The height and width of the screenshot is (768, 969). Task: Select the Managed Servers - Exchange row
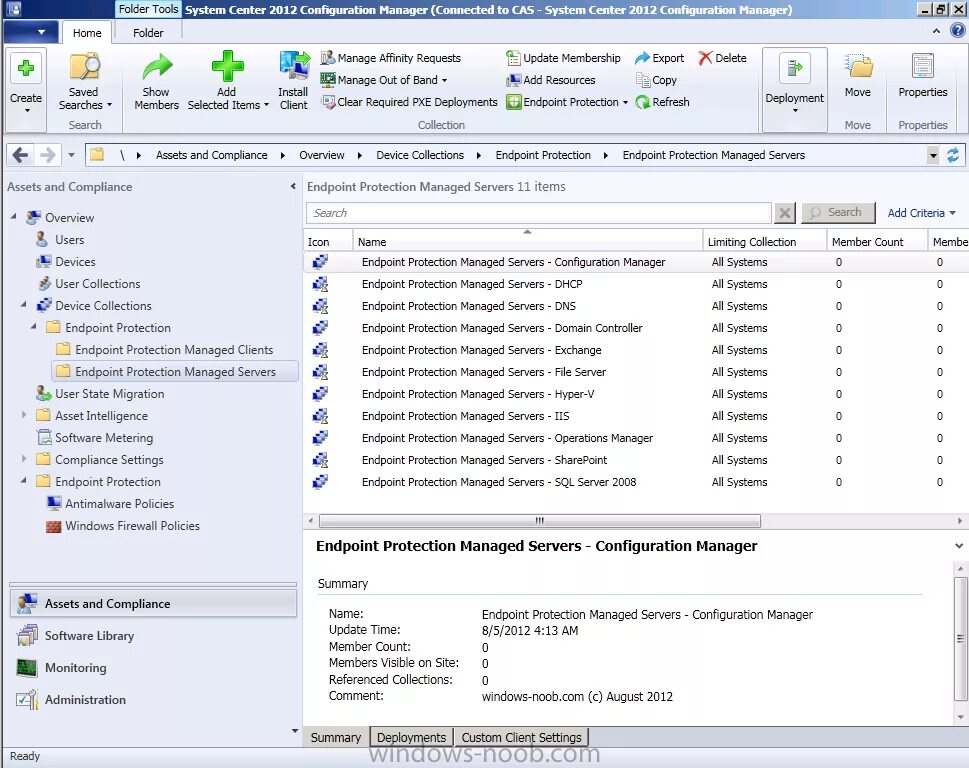click(636, 350)
